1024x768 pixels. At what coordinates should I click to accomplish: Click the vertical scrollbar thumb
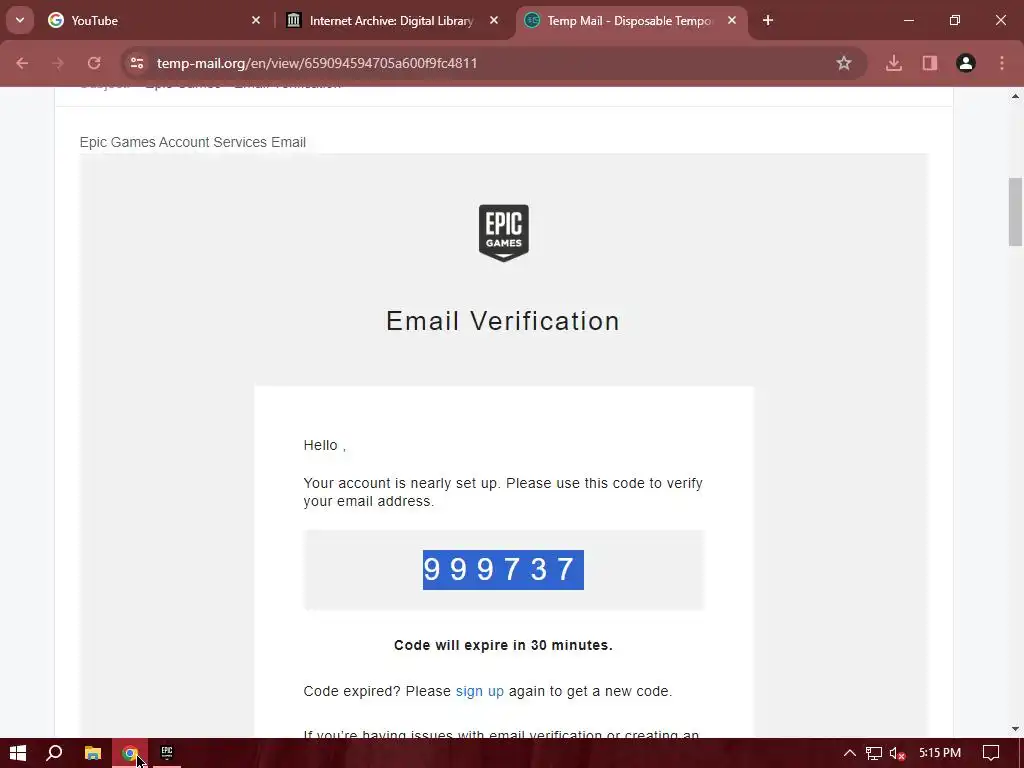click(1015, 212)
